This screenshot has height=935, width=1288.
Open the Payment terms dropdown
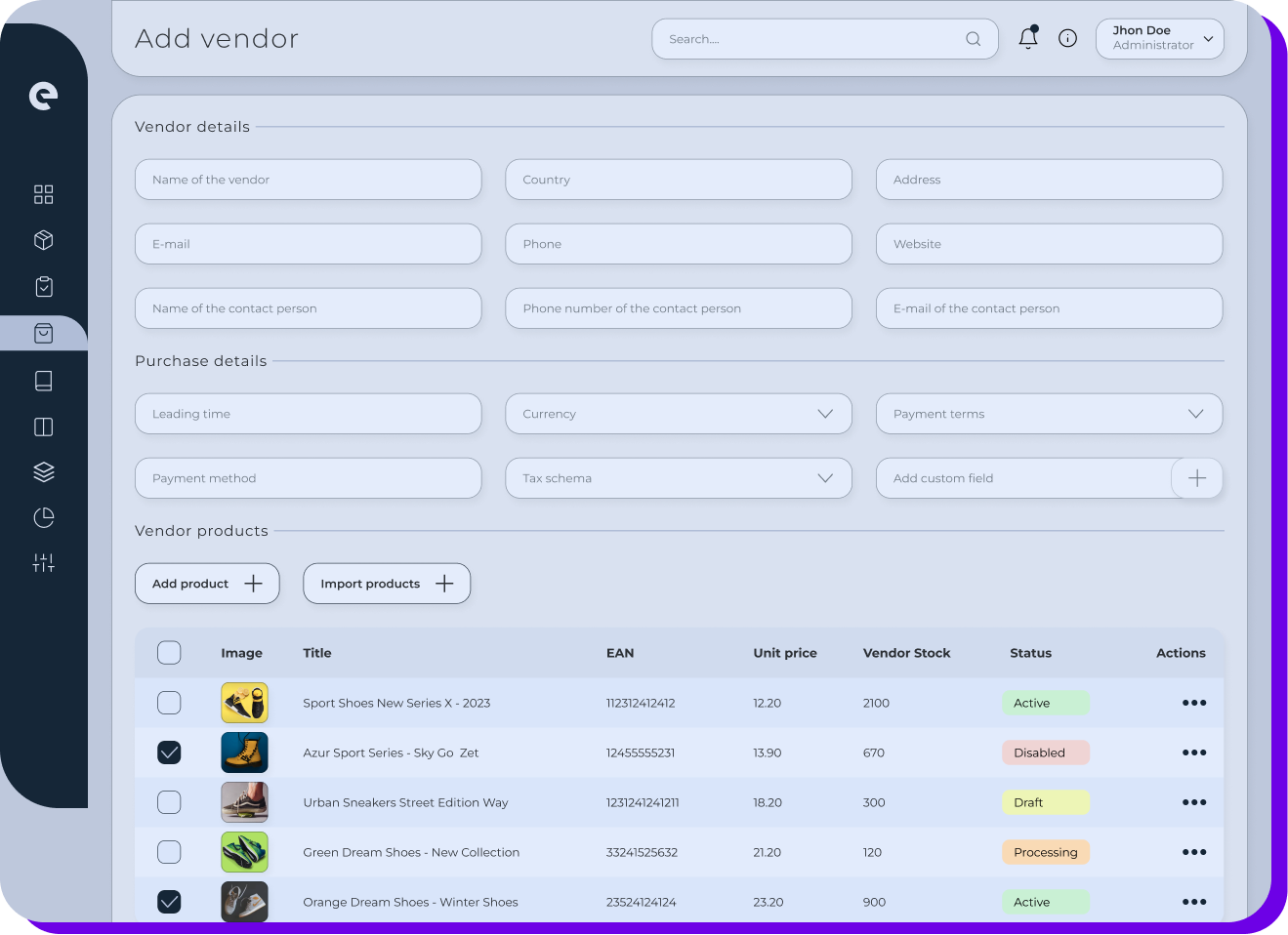pyautogui.click(x=1196, y=414)
